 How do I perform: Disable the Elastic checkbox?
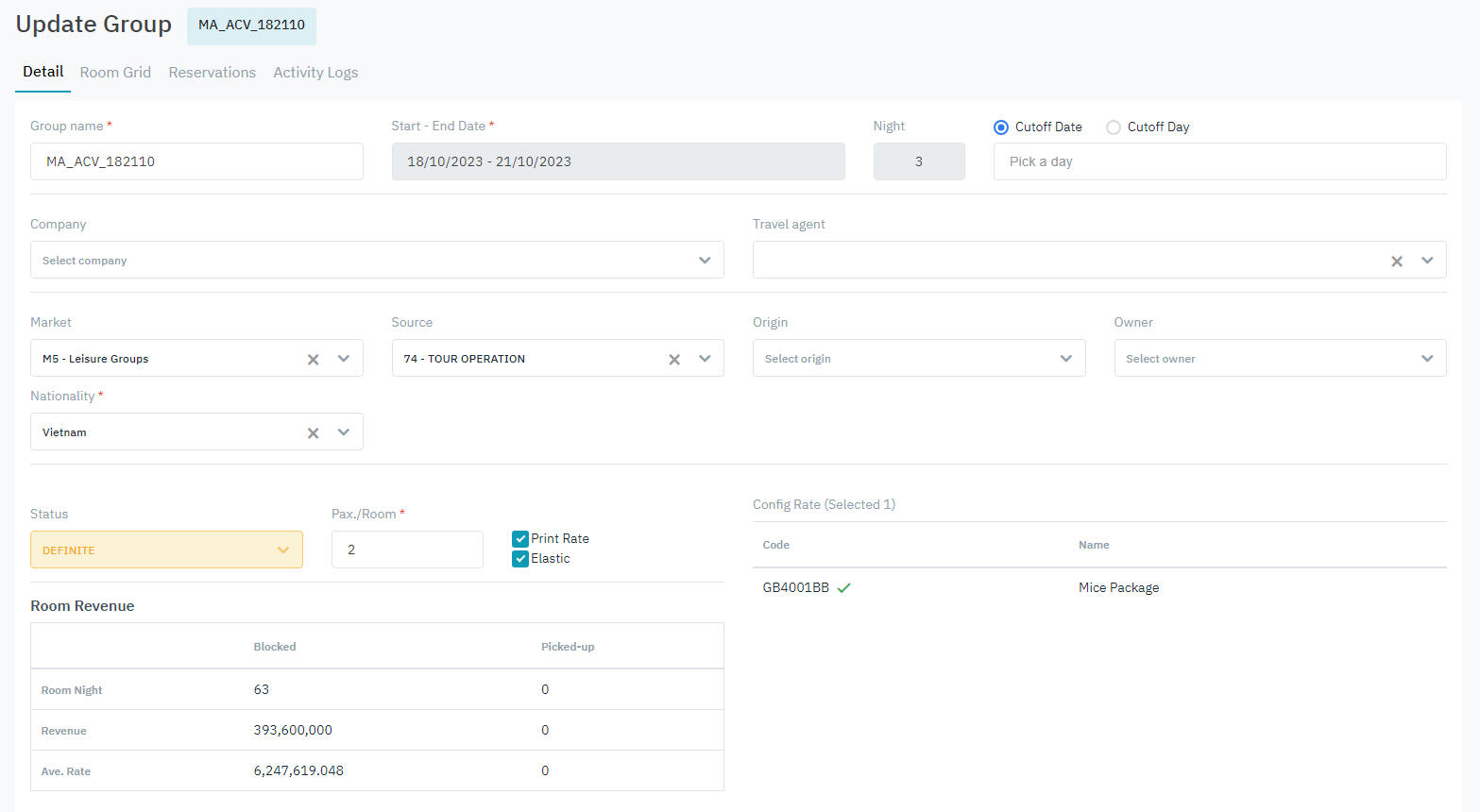click(x=520, y=559)
